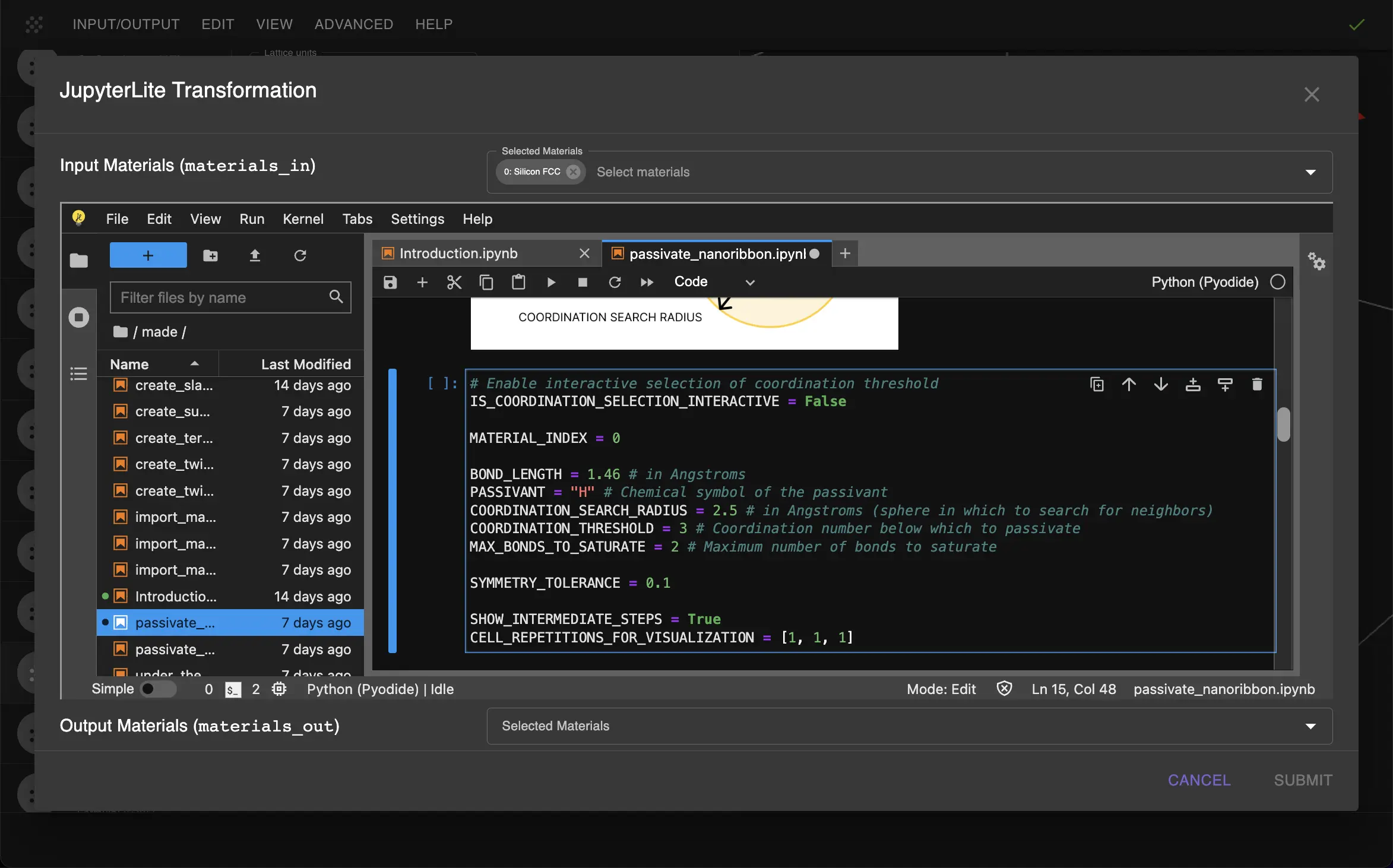The width and height of the screenshot is (1393, 868).
Task: Expand the Output Materials dropdown
Action: 1310,726
